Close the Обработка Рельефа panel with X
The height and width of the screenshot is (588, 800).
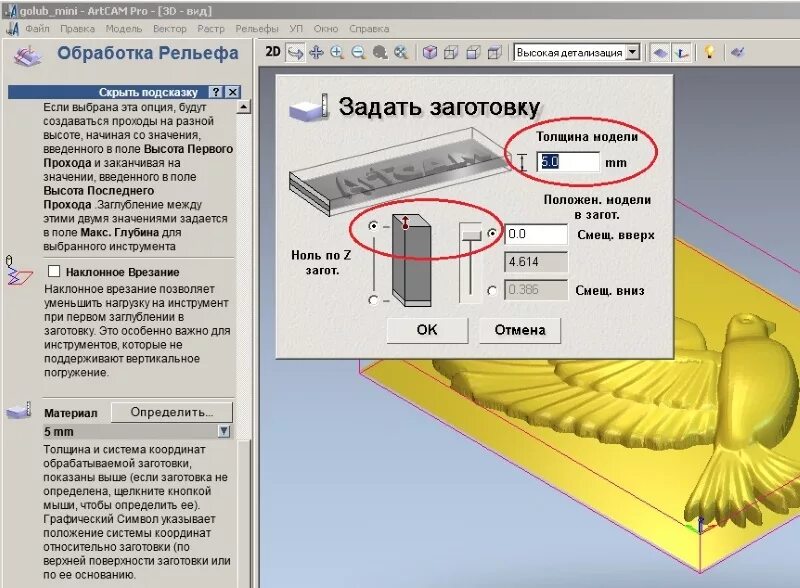233,92
